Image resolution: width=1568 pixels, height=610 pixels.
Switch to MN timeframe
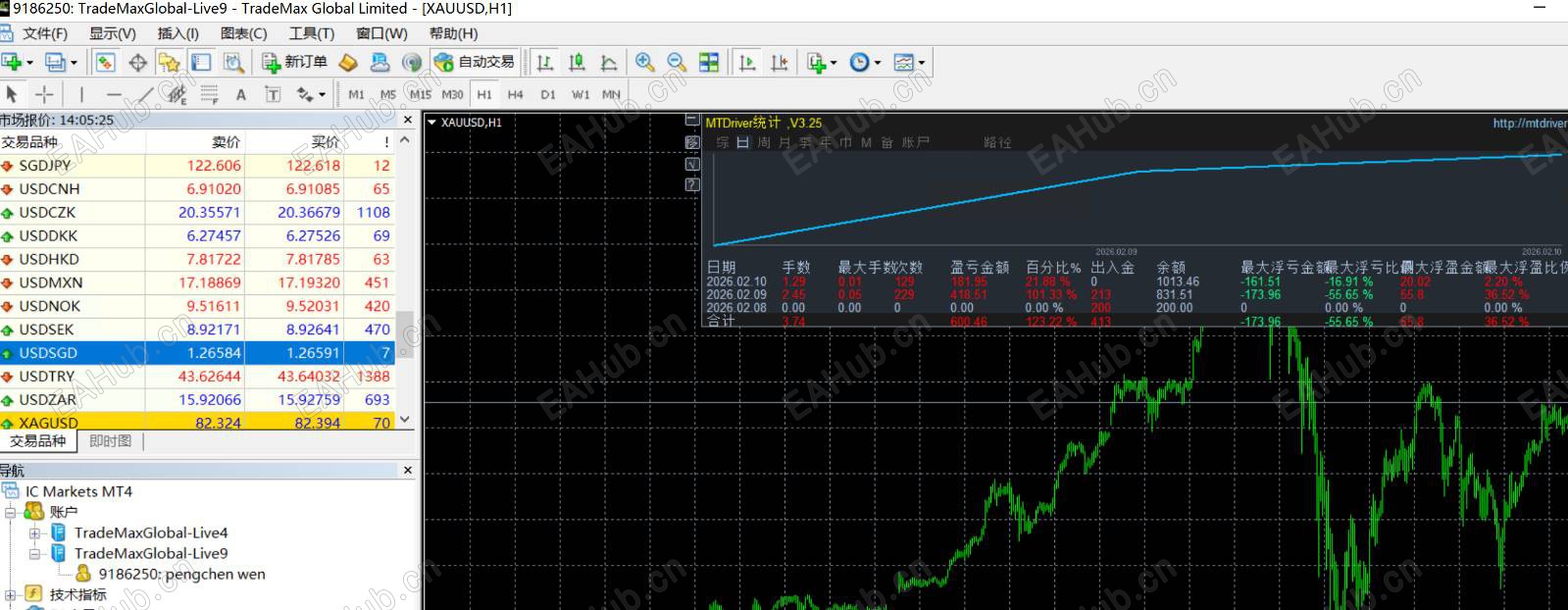point(612,94)
